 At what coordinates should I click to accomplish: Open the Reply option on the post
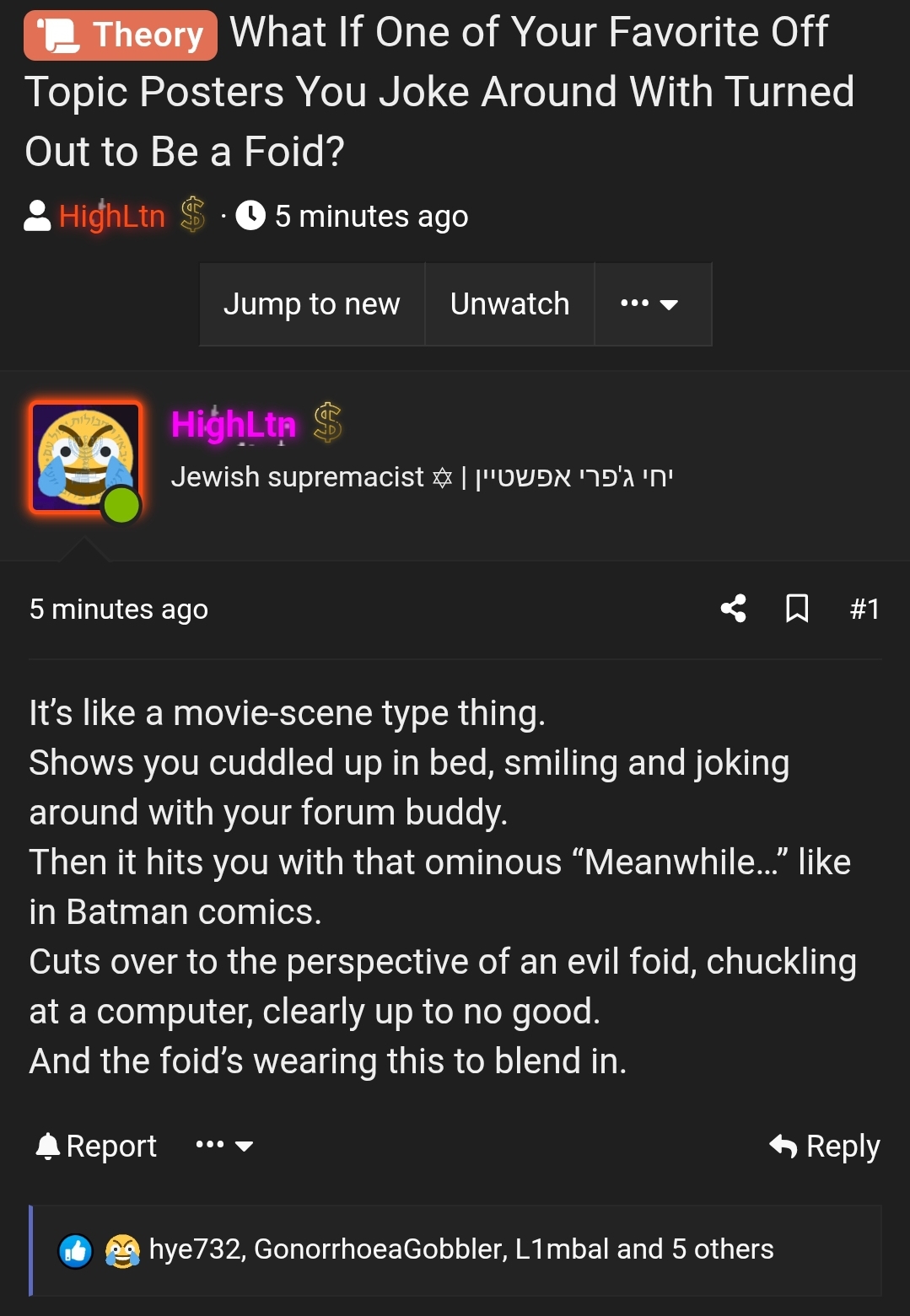click(841, 1145)
